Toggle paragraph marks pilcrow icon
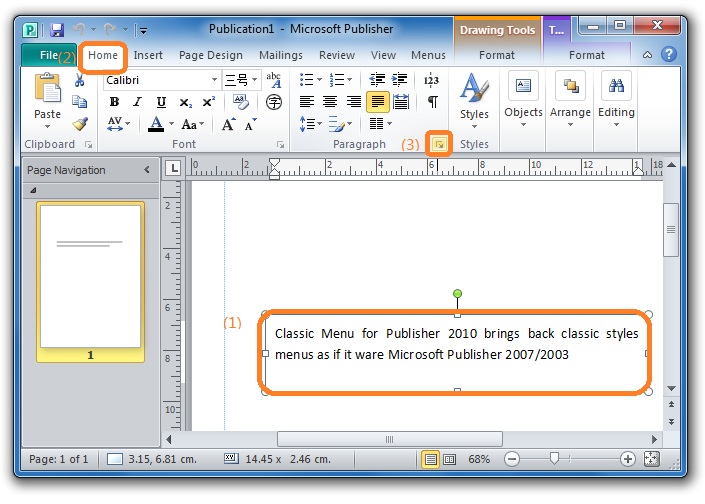The height and width of the screenshot is (504, 705). coord(432,102)
